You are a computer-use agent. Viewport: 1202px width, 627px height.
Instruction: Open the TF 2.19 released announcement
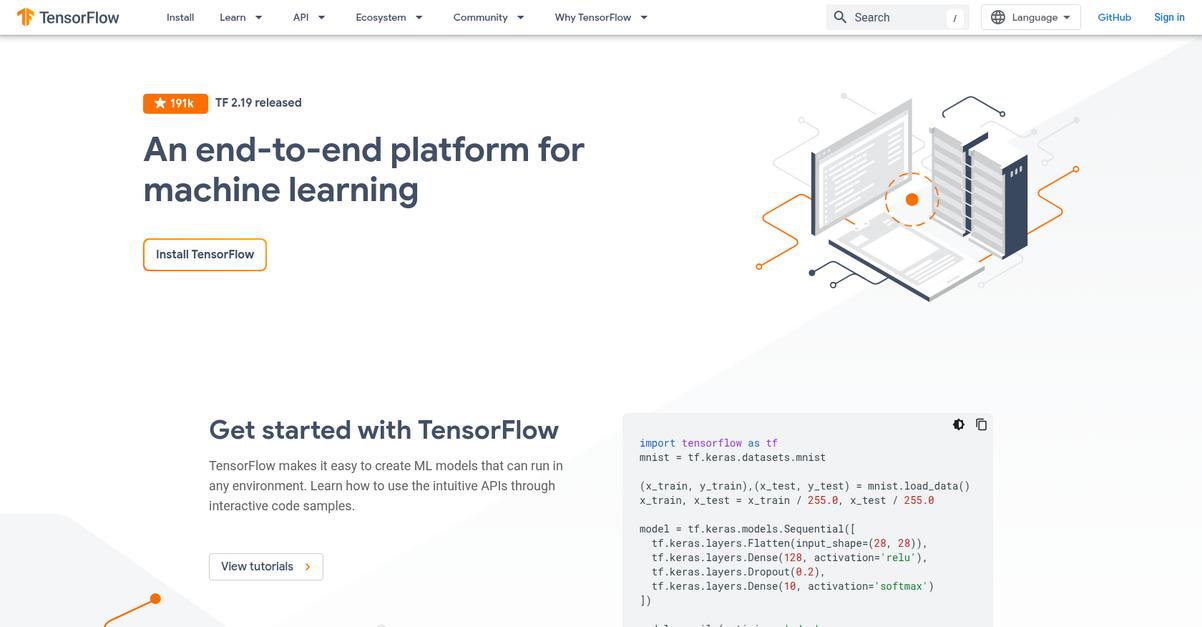258,103
